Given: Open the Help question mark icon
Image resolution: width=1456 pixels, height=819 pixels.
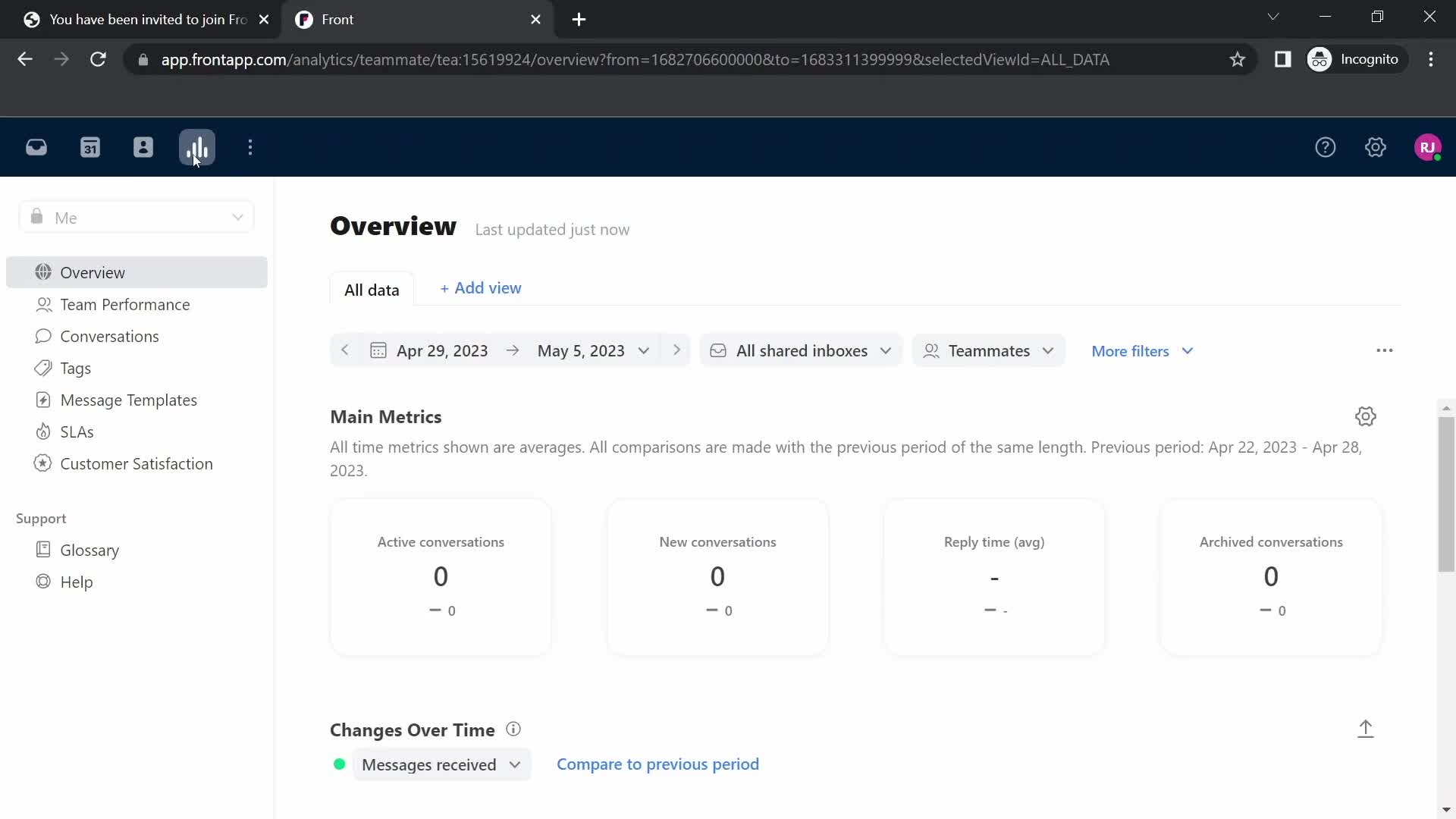Looking at the screenshot, I should 1326,147.
